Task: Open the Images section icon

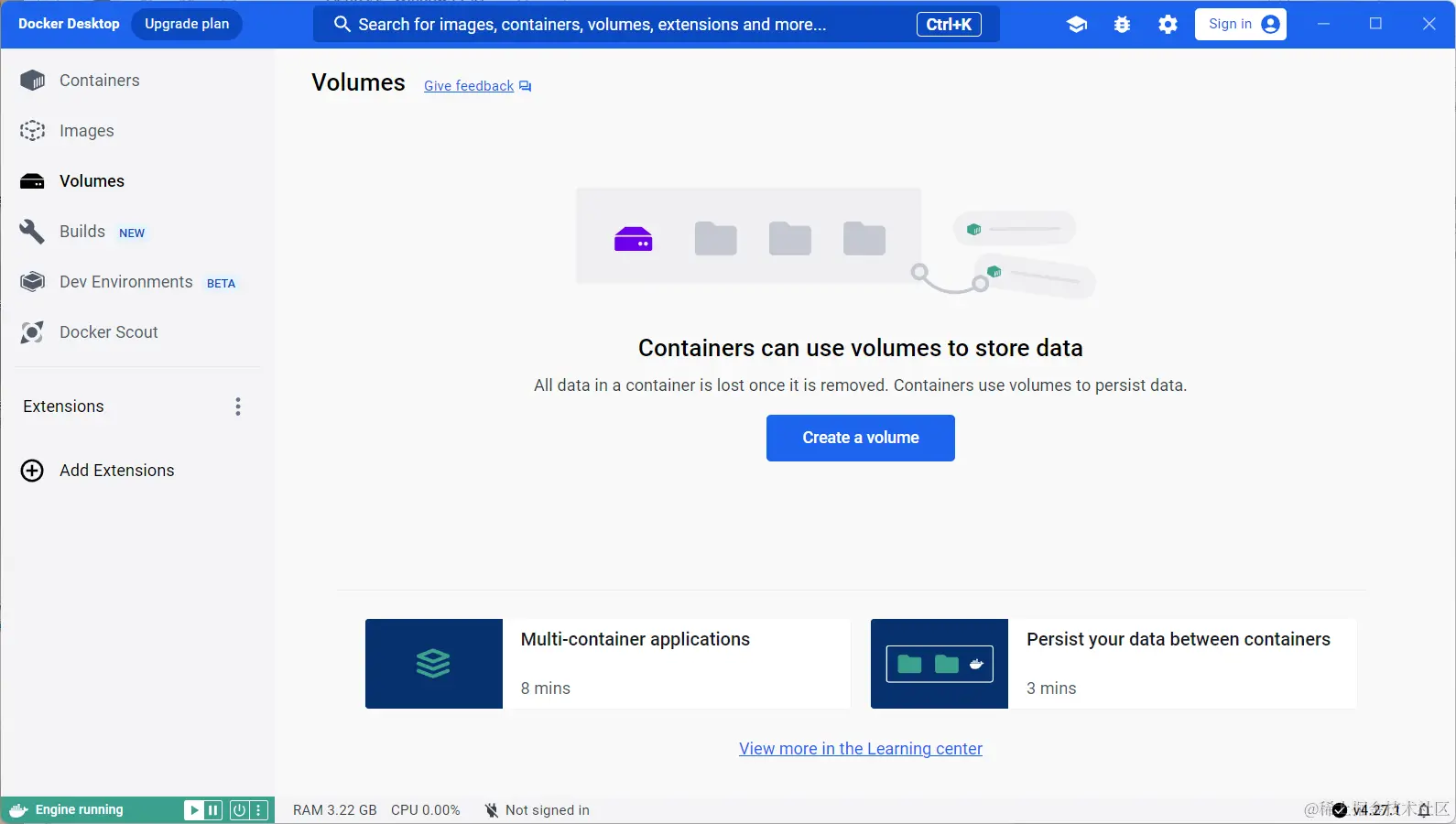Action: (32, 131)
